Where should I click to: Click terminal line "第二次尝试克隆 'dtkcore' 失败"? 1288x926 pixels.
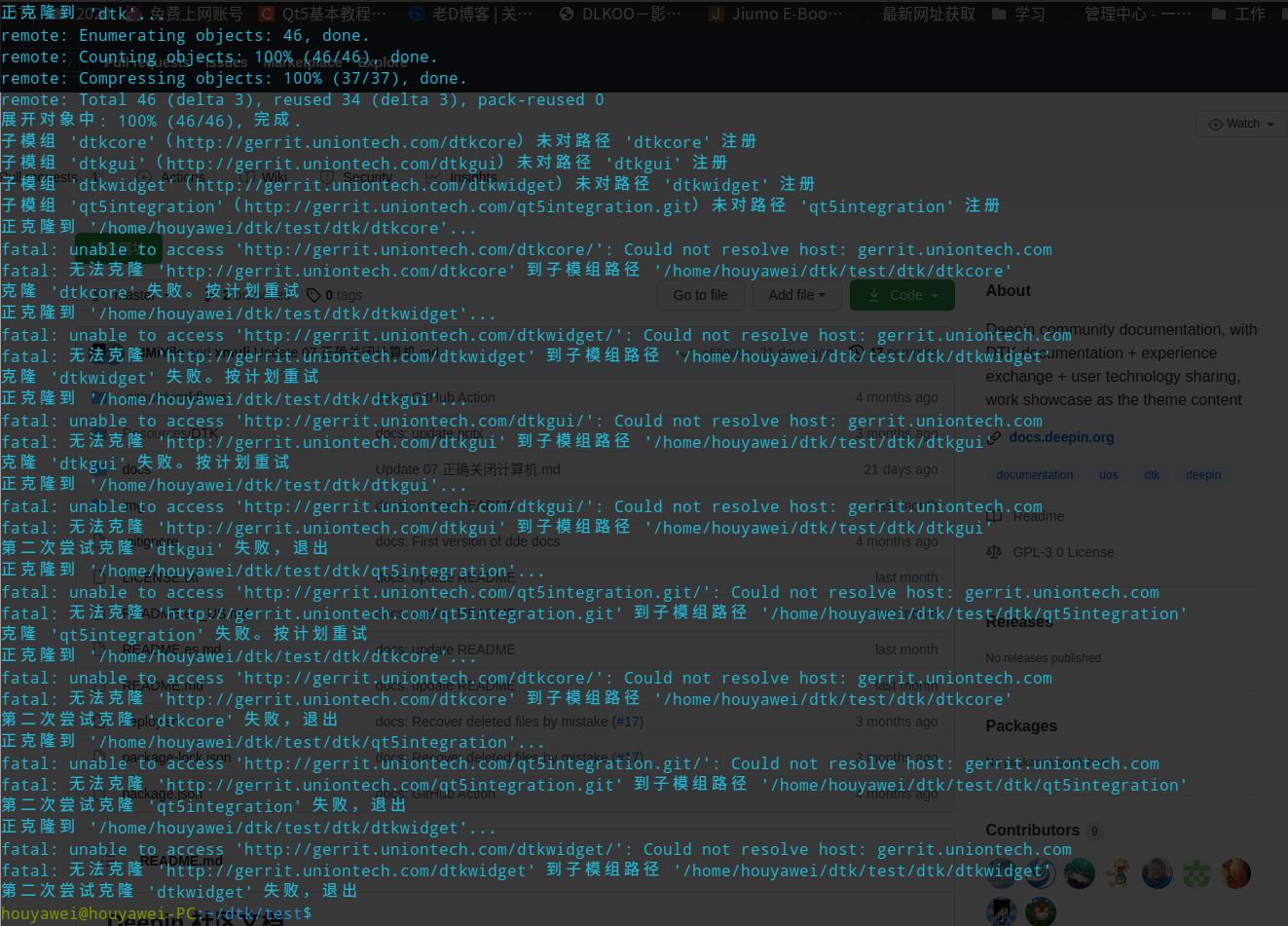tap(170, 721)
